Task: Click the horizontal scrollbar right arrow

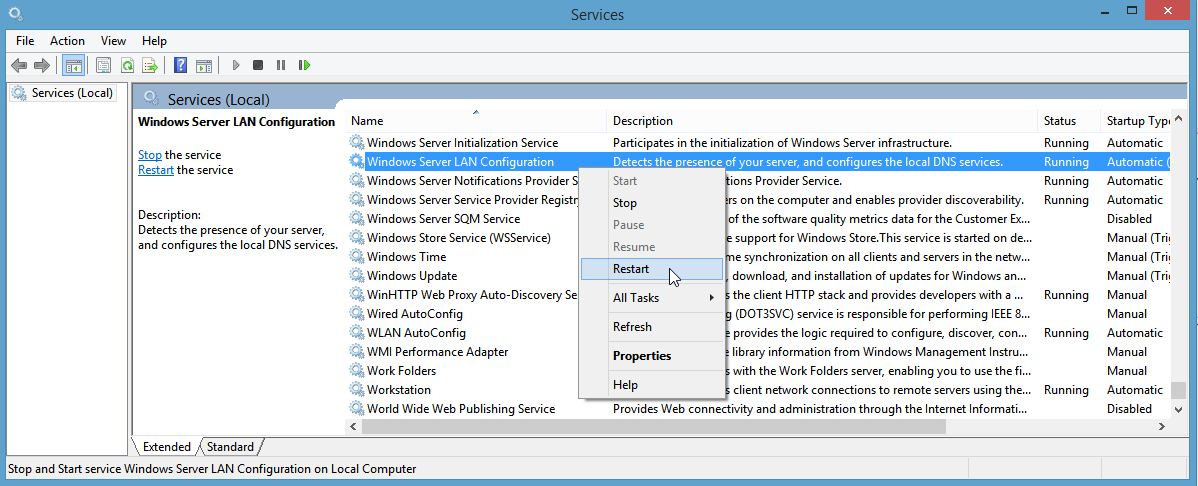Action: [x=1164, y=426]
